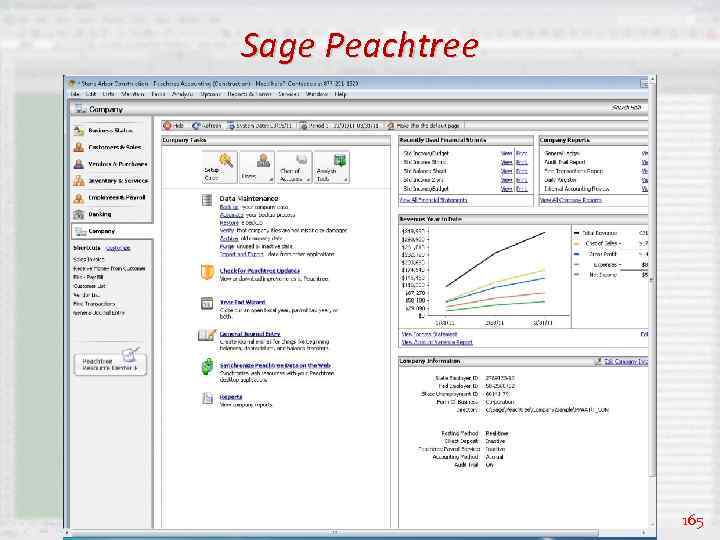The height and width of the screenshot is (540, 720).
Task: Click the View Account Variance Report link
Action: tap(437, 342)
